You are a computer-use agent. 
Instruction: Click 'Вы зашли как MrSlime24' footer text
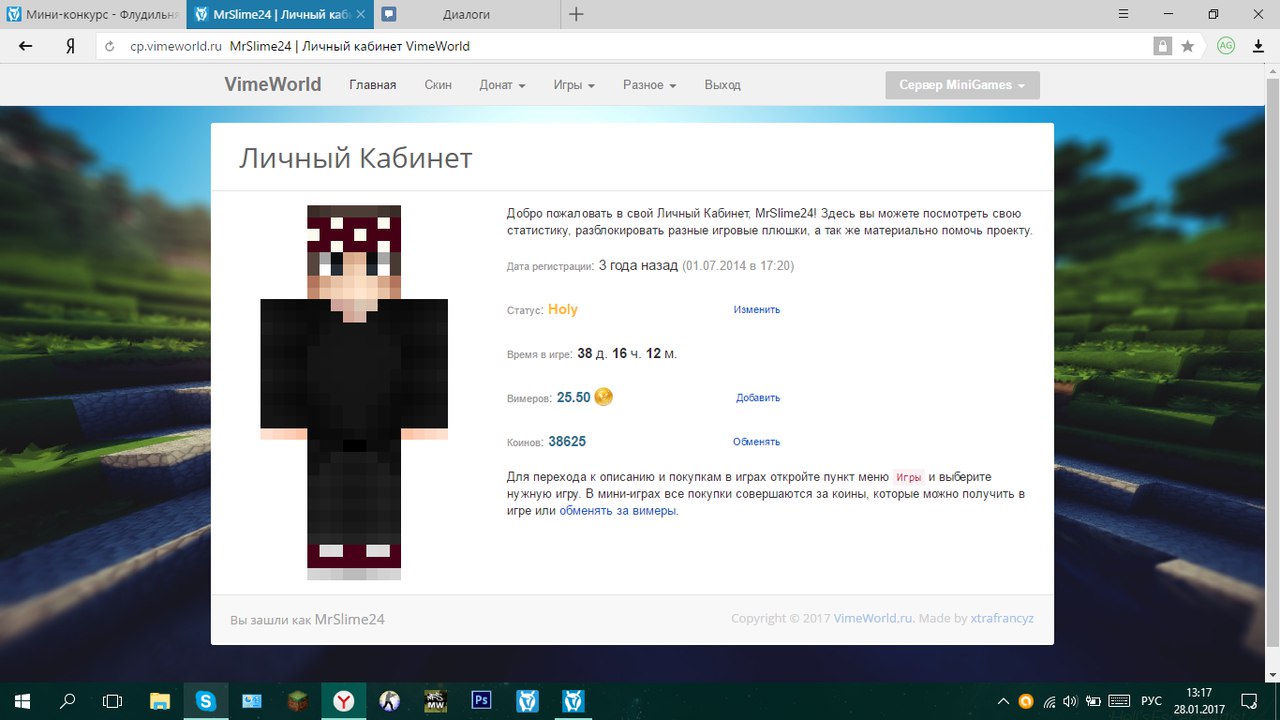click(x=307, y=620)
